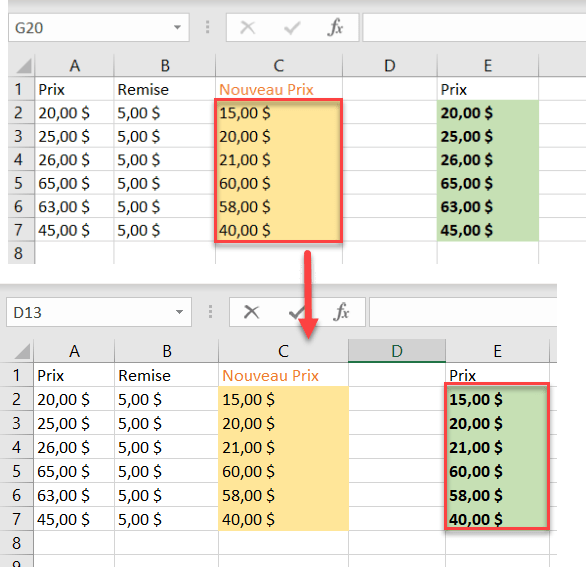586x567 pixels.
Task: Click 'Nouveau Prix' header cell in lower sheet
Action: 283,375
